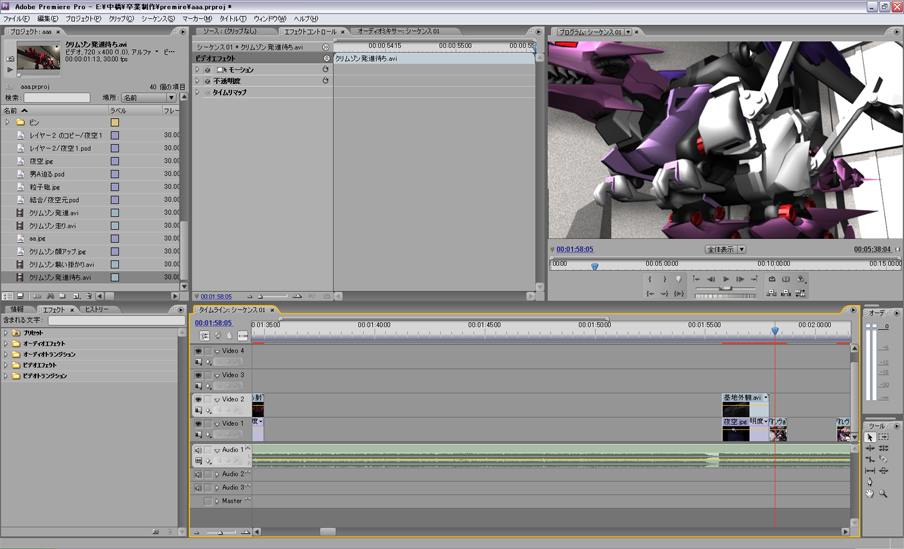This screenshot has width=904, height=549.
Task: Go to In point in Program monitor
Action: (x=650, y=294)
